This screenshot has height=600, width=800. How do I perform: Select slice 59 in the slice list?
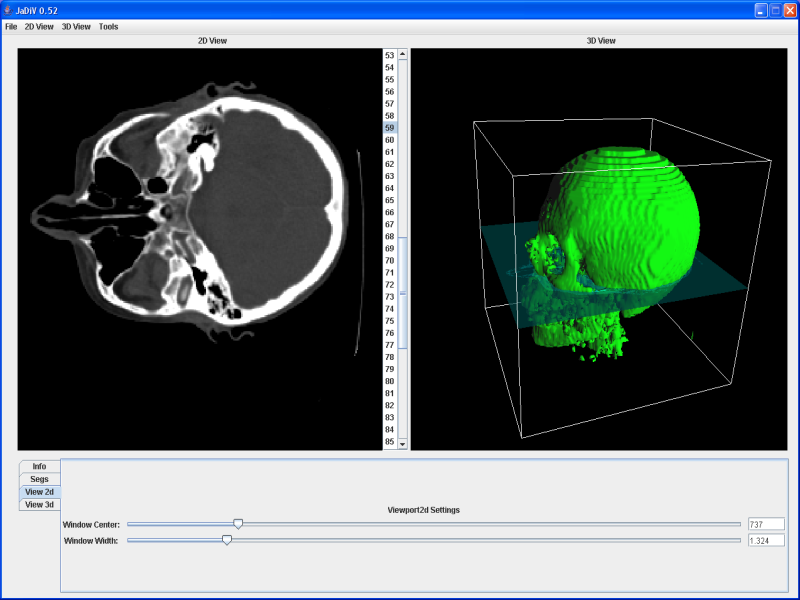point(389,128)
